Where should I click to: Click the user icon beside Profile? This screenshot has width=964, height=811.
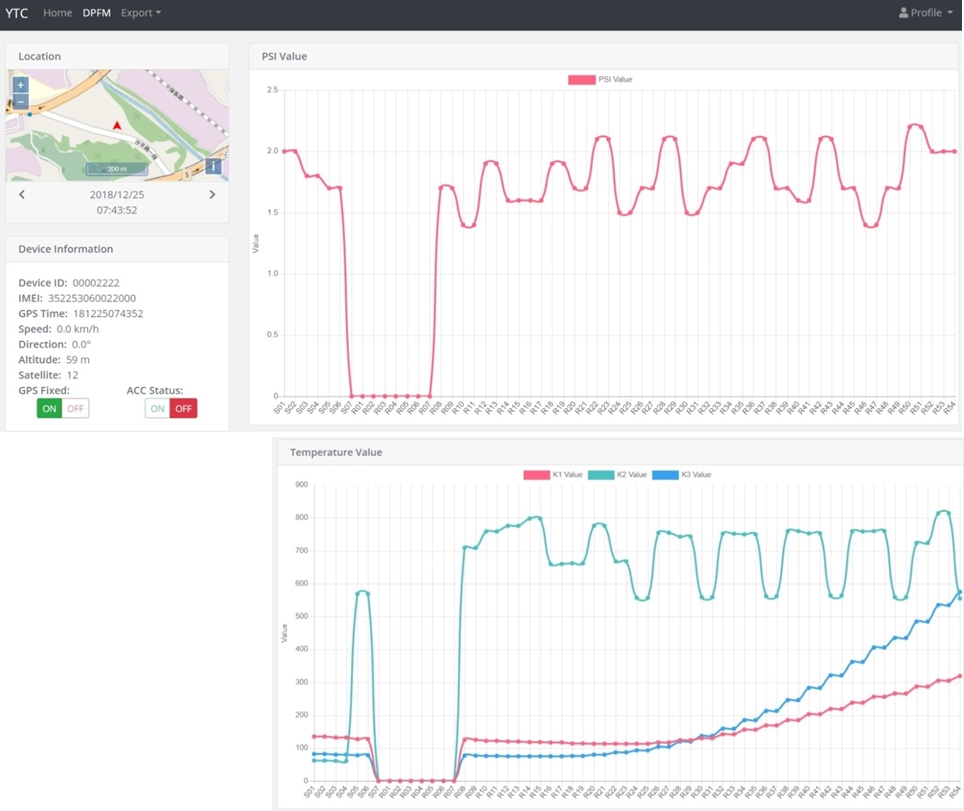coord(903,13)
